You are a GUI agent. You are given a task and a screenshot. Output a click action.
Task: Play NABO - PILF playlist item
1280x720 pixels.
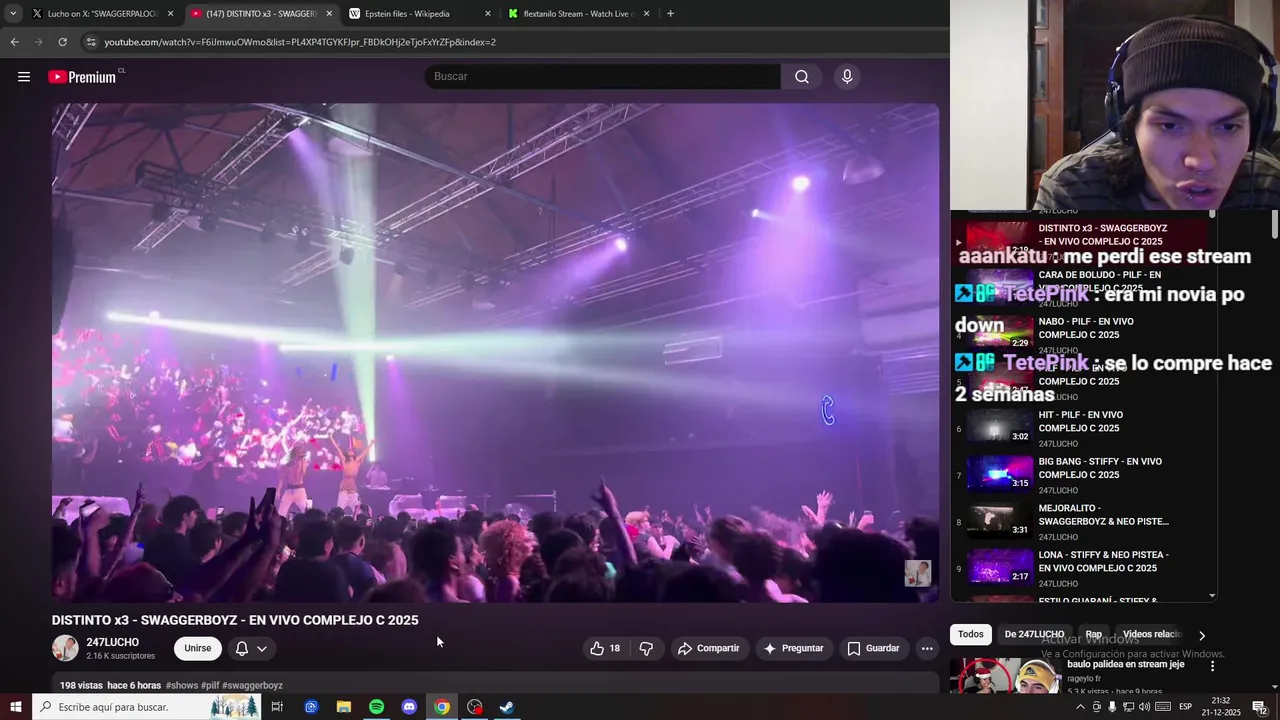click(x=1085, y=335)
